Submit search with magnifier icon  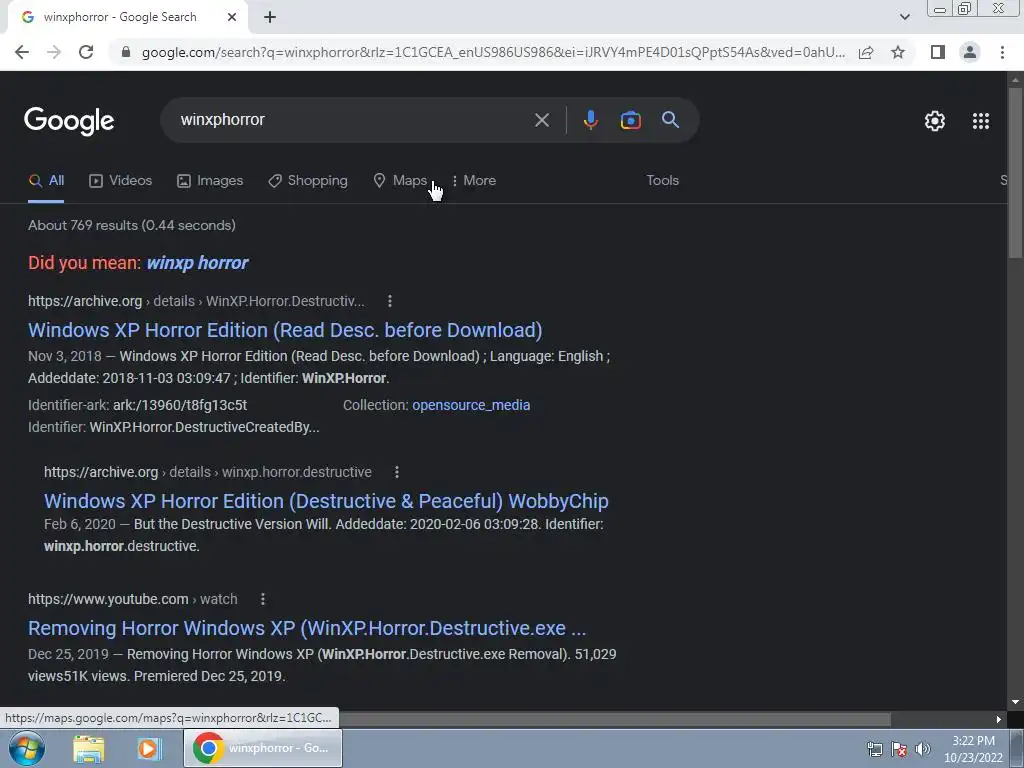(x=670, y=120)
